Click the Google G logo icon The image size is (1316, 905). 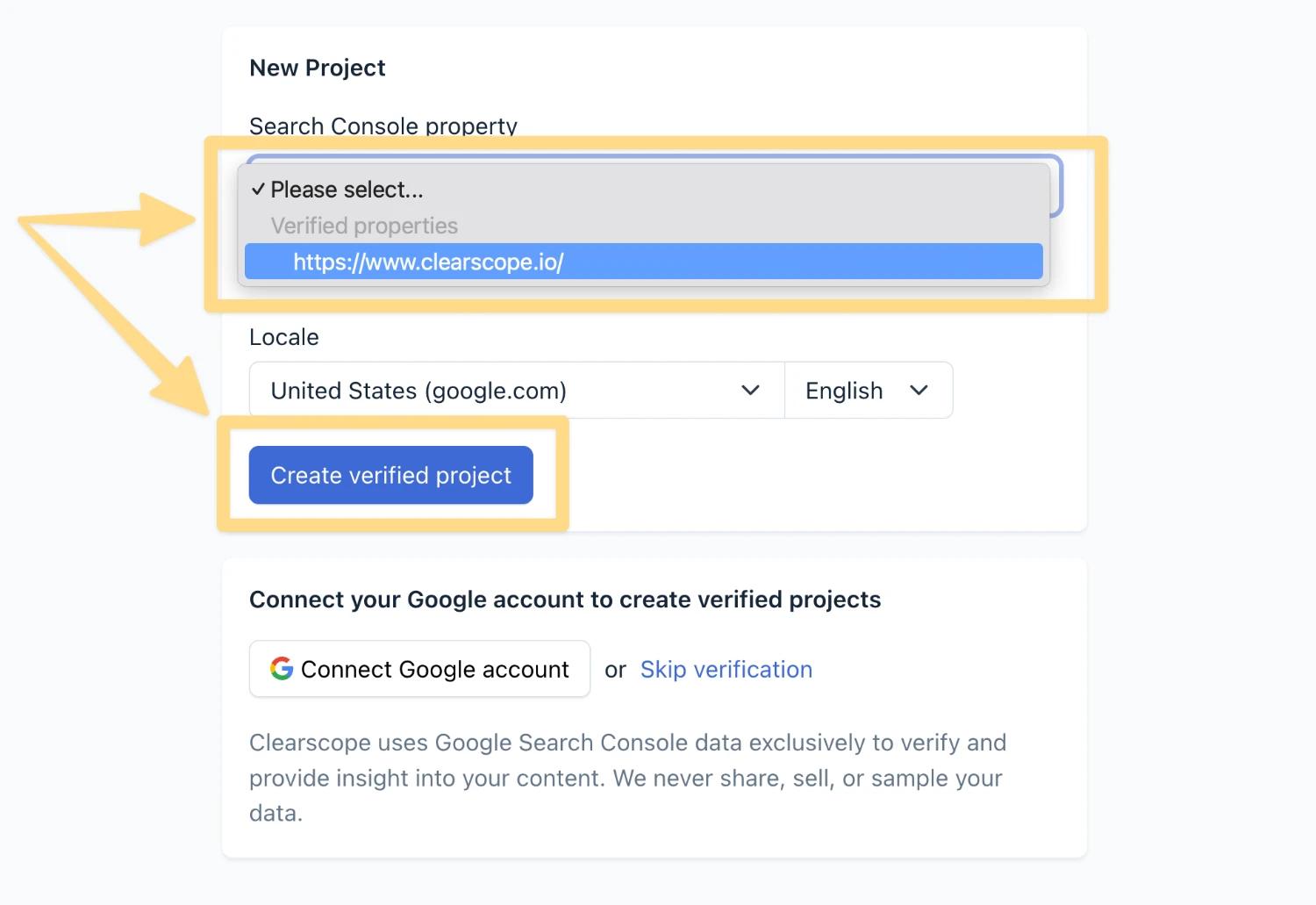282,669
